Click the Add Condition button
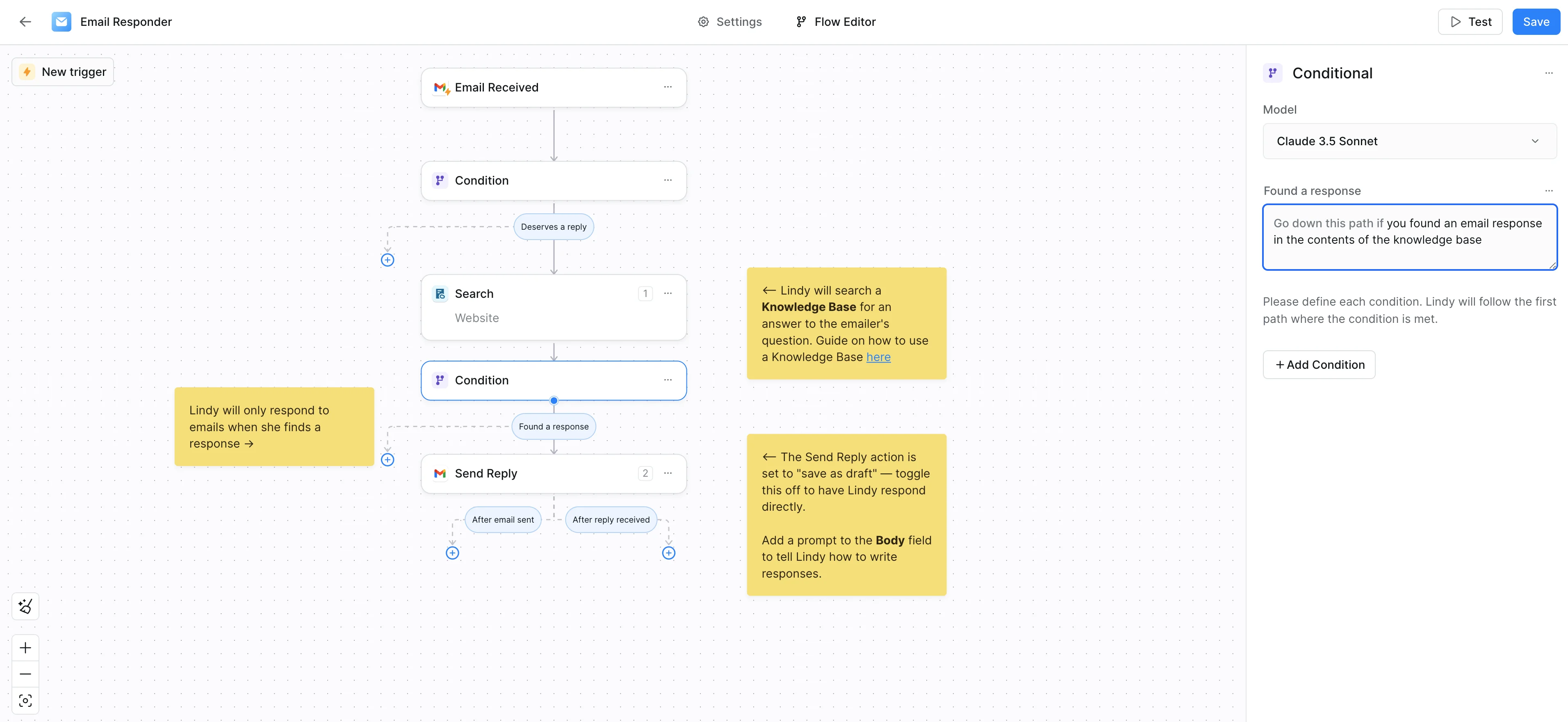Screen dimensions: 1568x722 (1318, 365)
